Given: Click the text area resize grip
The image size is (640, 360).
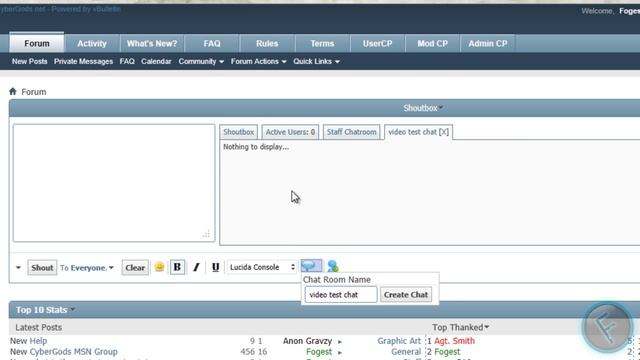Looking at the screenshot, I should click(x=206, y=233).
